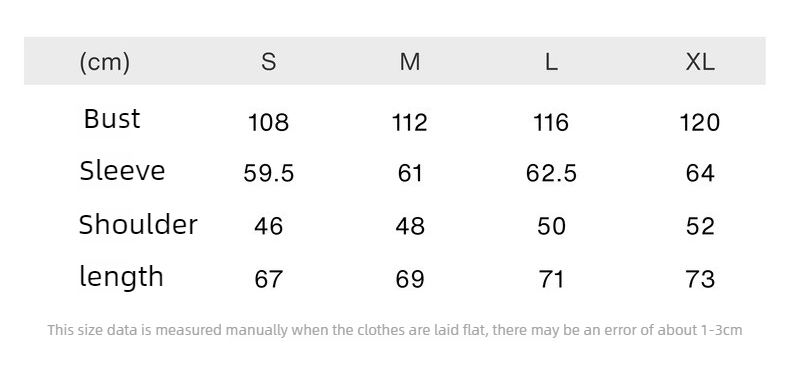The height and width of the screenshot is (387, 790).
Task: Click the Sleeve row label
Action: coord(122,170)
